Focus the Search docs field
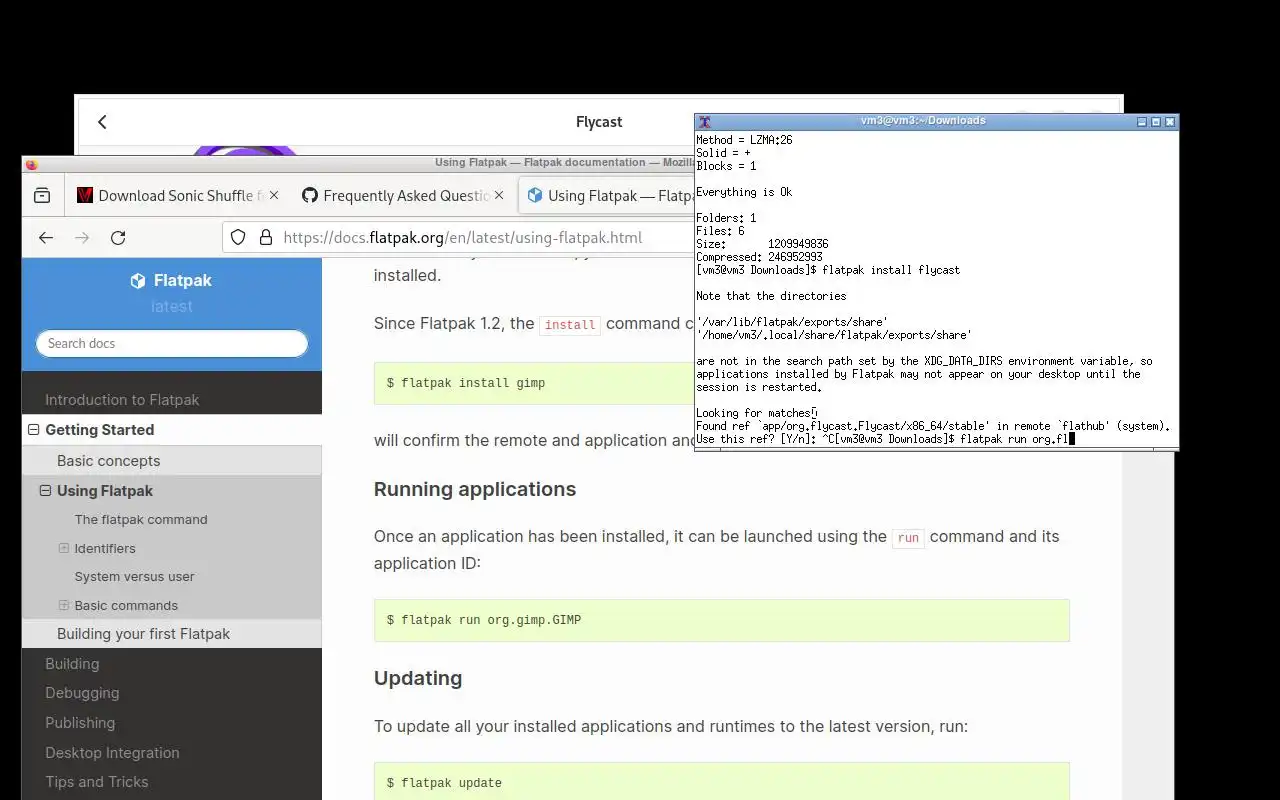 (172, 343)
